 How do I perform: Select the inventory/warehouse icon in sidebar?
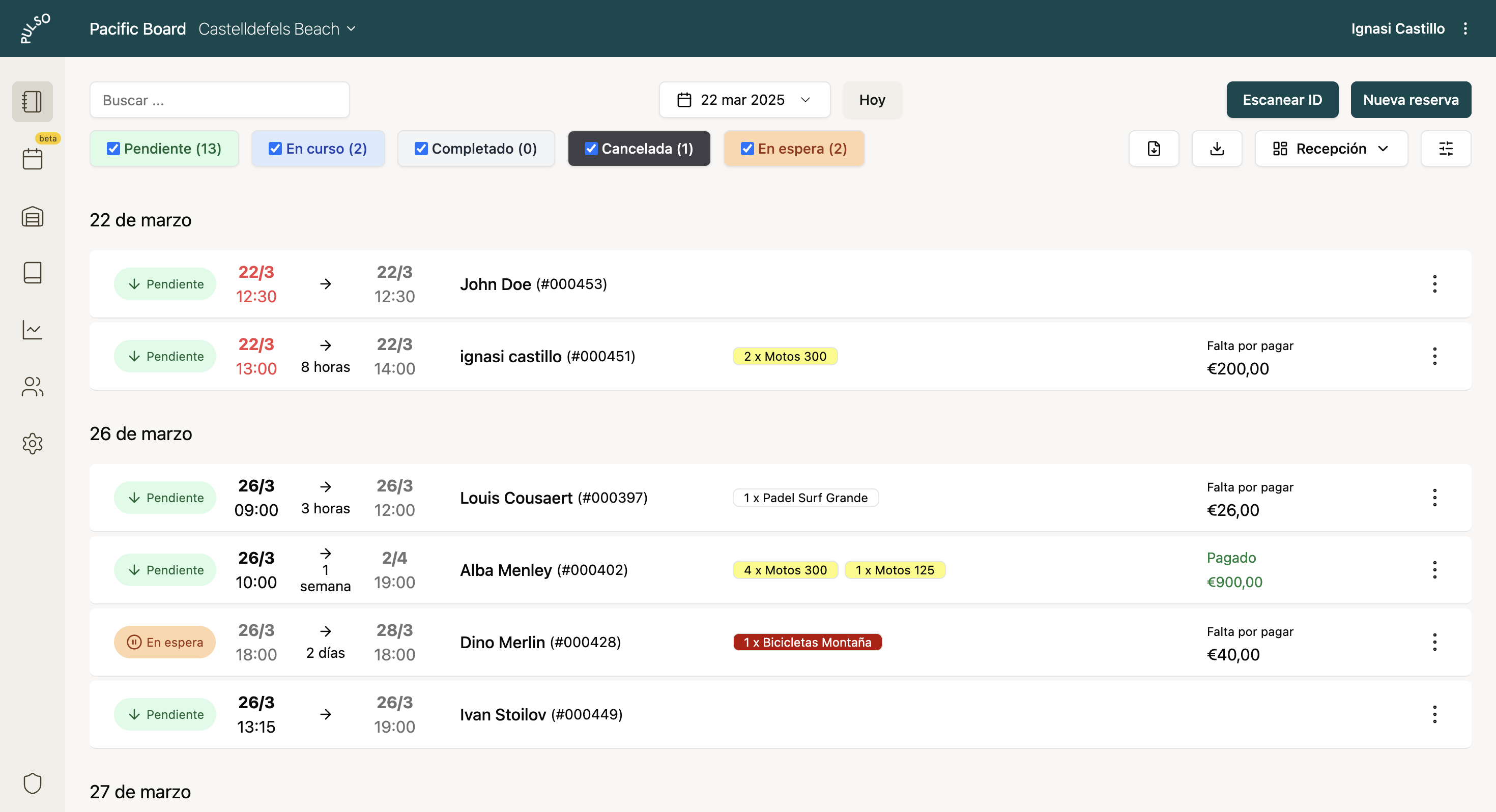click(x=32, y=216)
